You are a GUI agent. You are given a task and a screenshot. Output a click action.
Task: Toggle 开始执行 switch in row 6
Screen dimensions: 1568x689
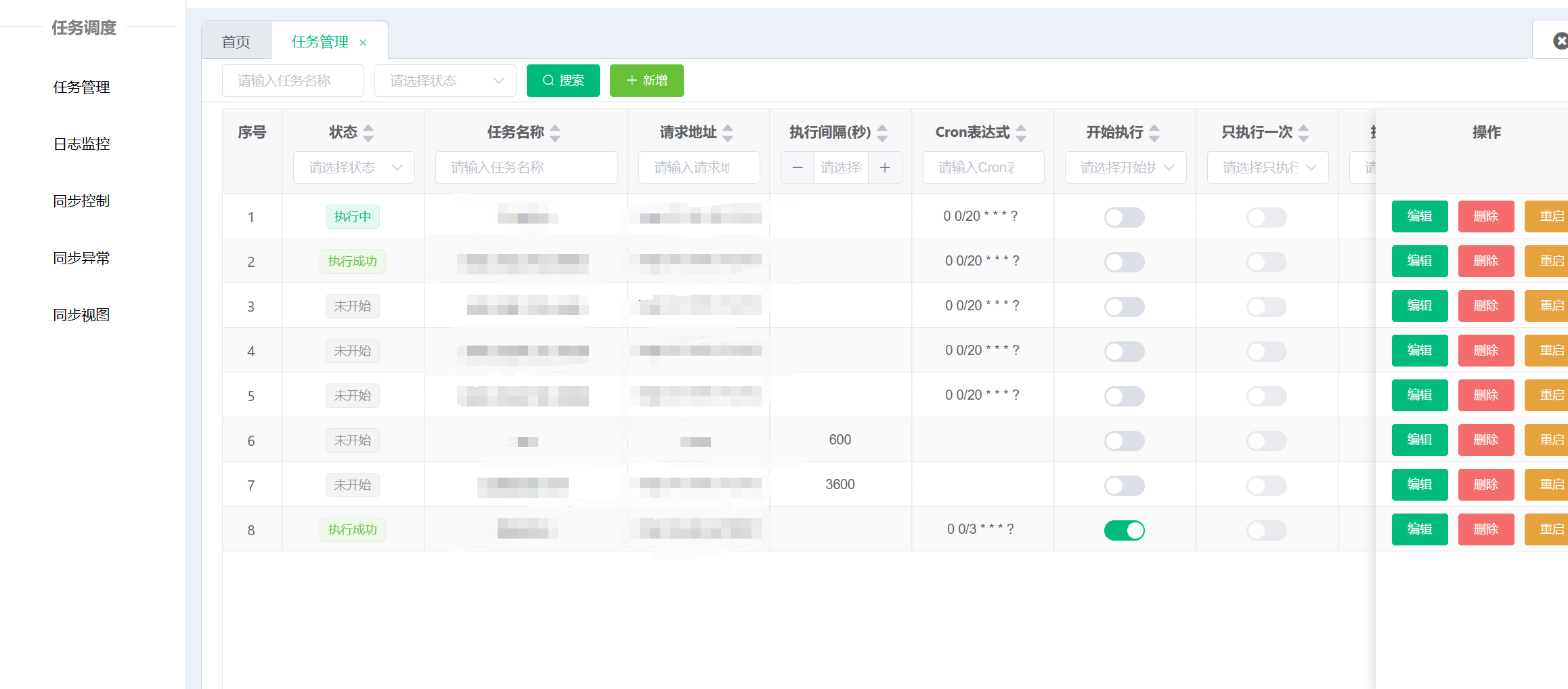[x=1125, y=440]
